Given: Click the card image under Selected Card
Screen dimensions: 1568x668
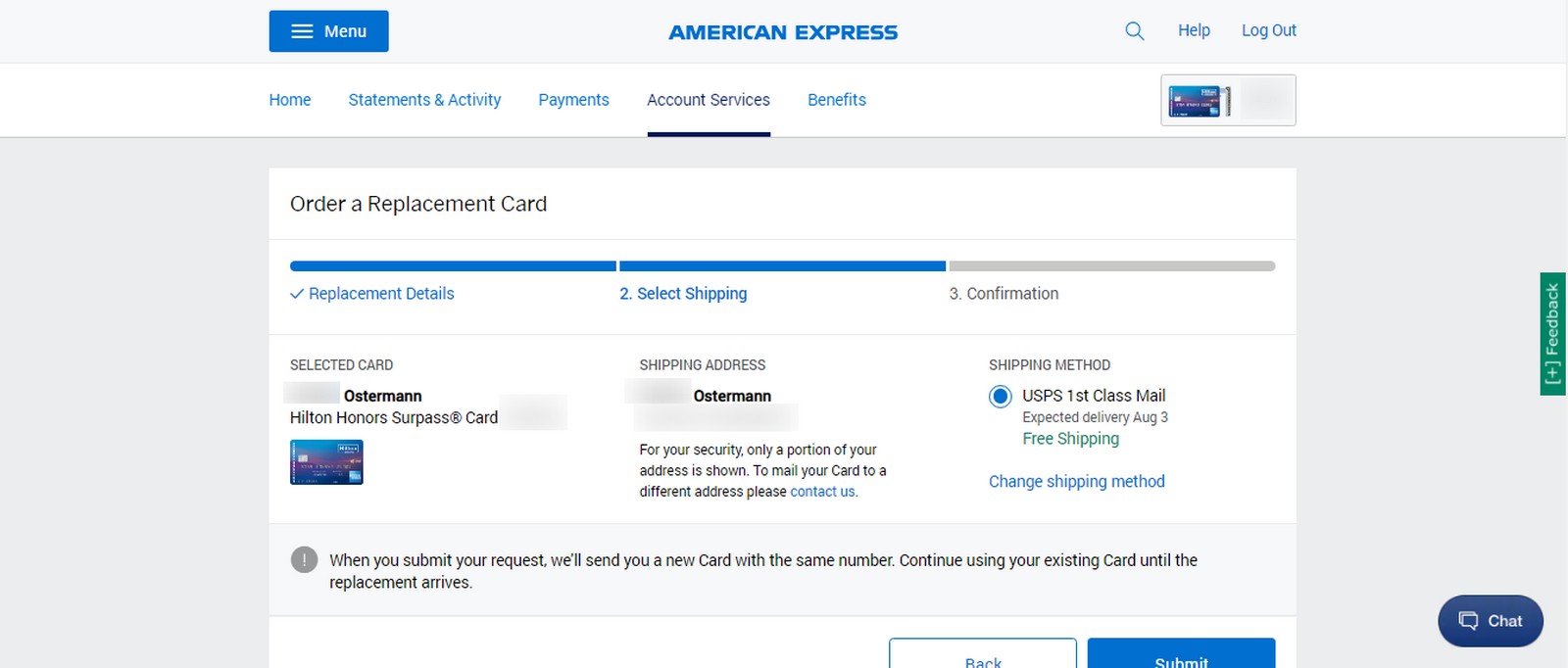Looking at the screenshot, I should click(326, 461).
